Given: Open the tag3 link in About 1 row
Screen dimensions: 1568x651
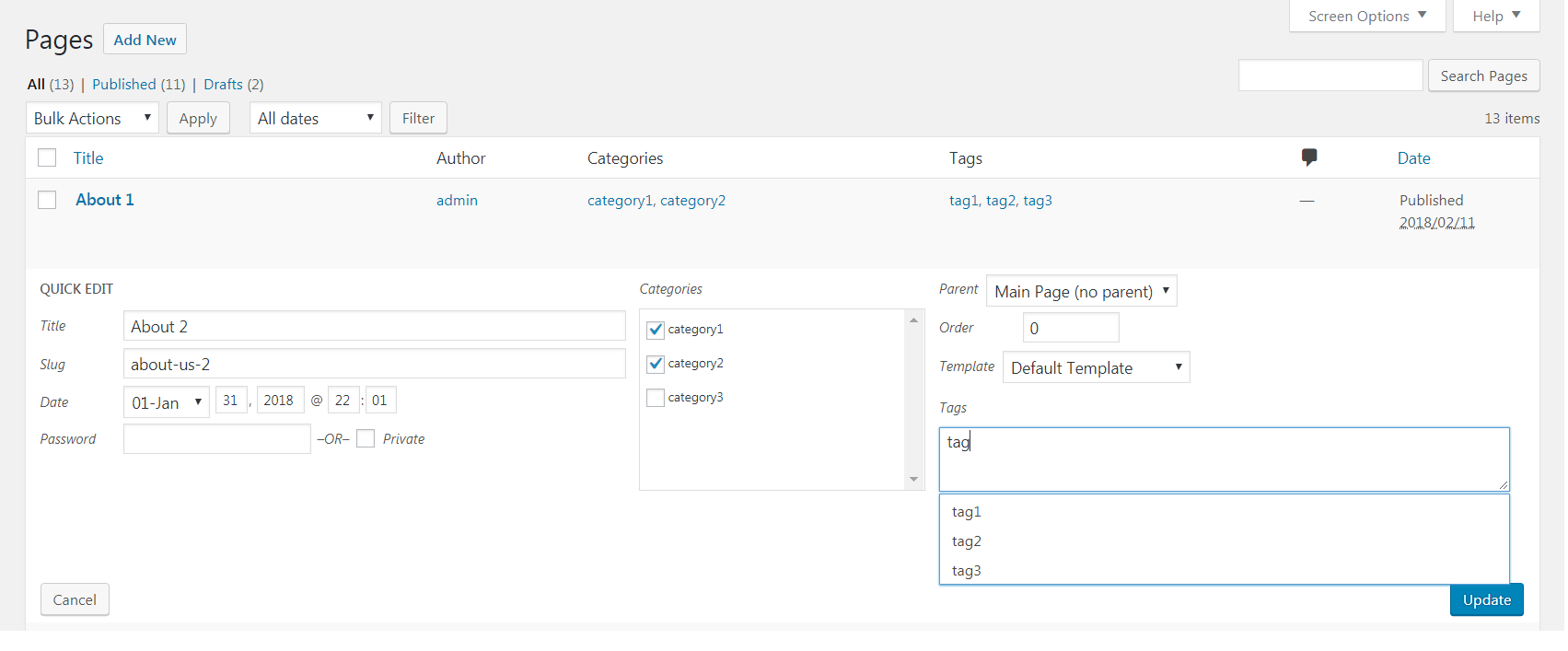Looking at the screenshot, I should coord(1038,201).
